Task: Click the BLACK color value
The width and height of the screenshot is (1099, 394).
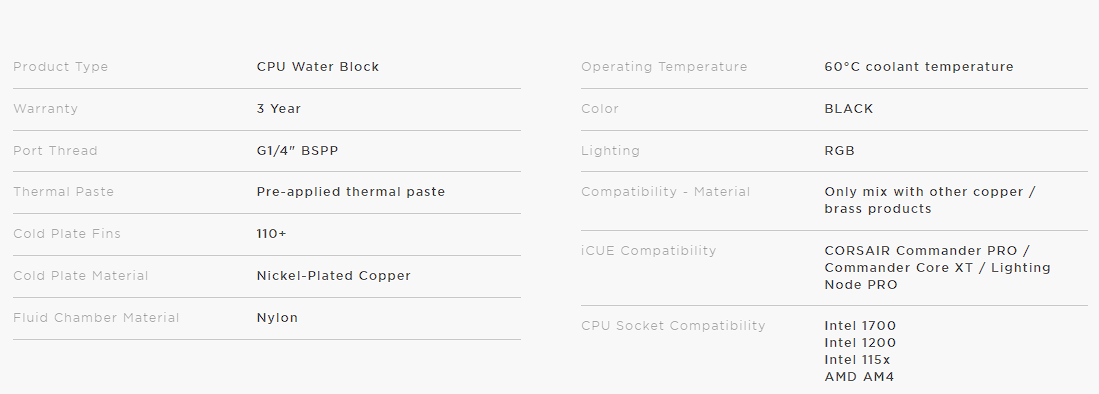Action: pyautogui.click(x=849, y=109)
